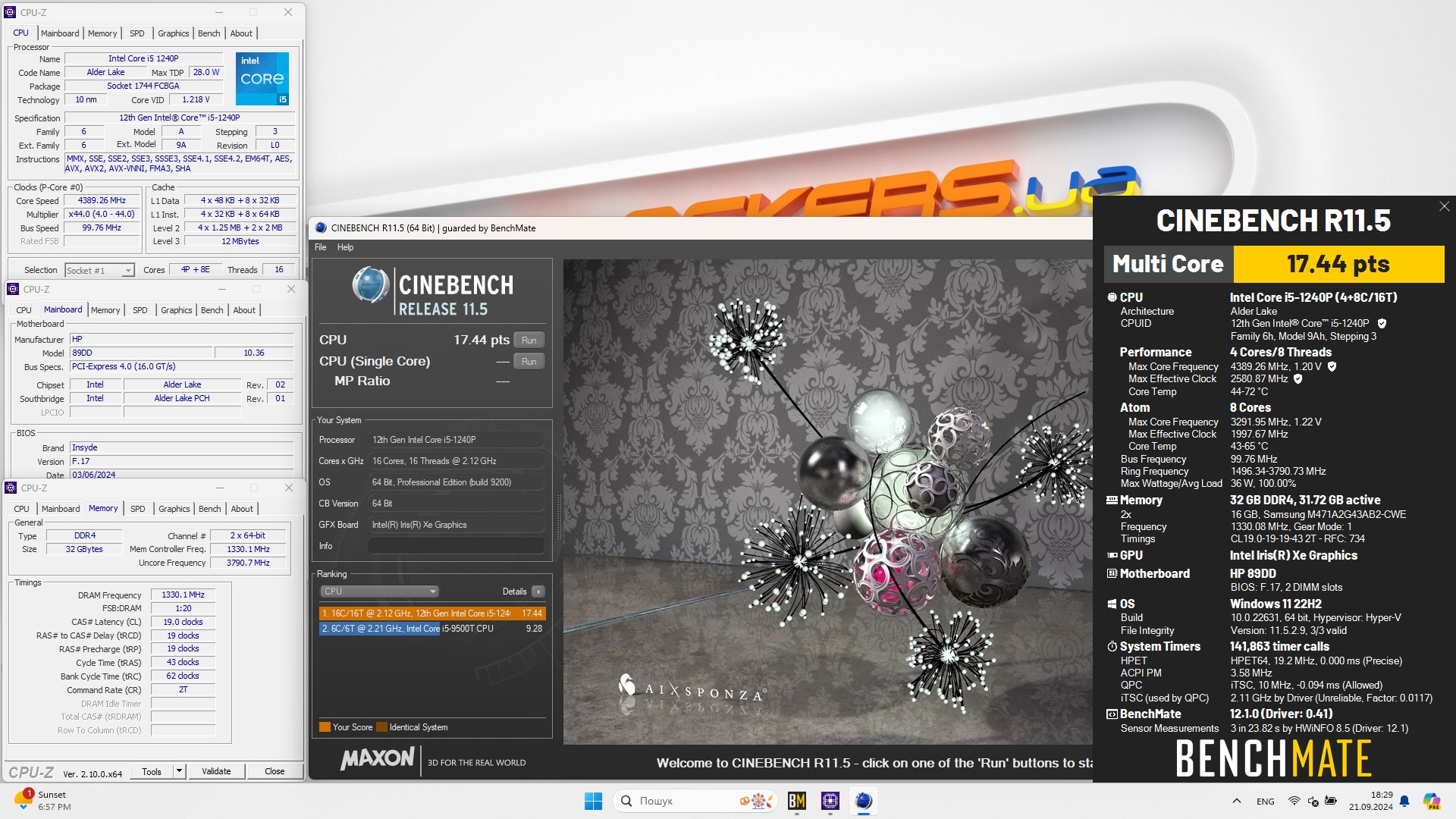Close the bottom CPU-Z Memory window

tap(289, 488)
